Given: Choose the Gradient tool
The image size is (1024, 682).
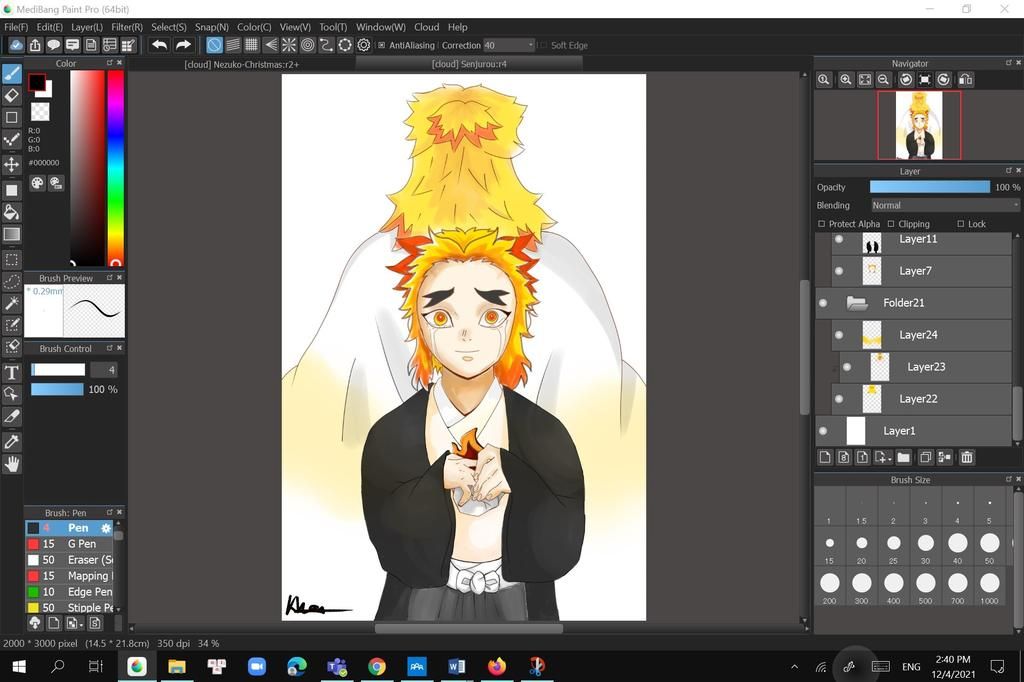Looking at the screenshot, I should pos(12,234).
